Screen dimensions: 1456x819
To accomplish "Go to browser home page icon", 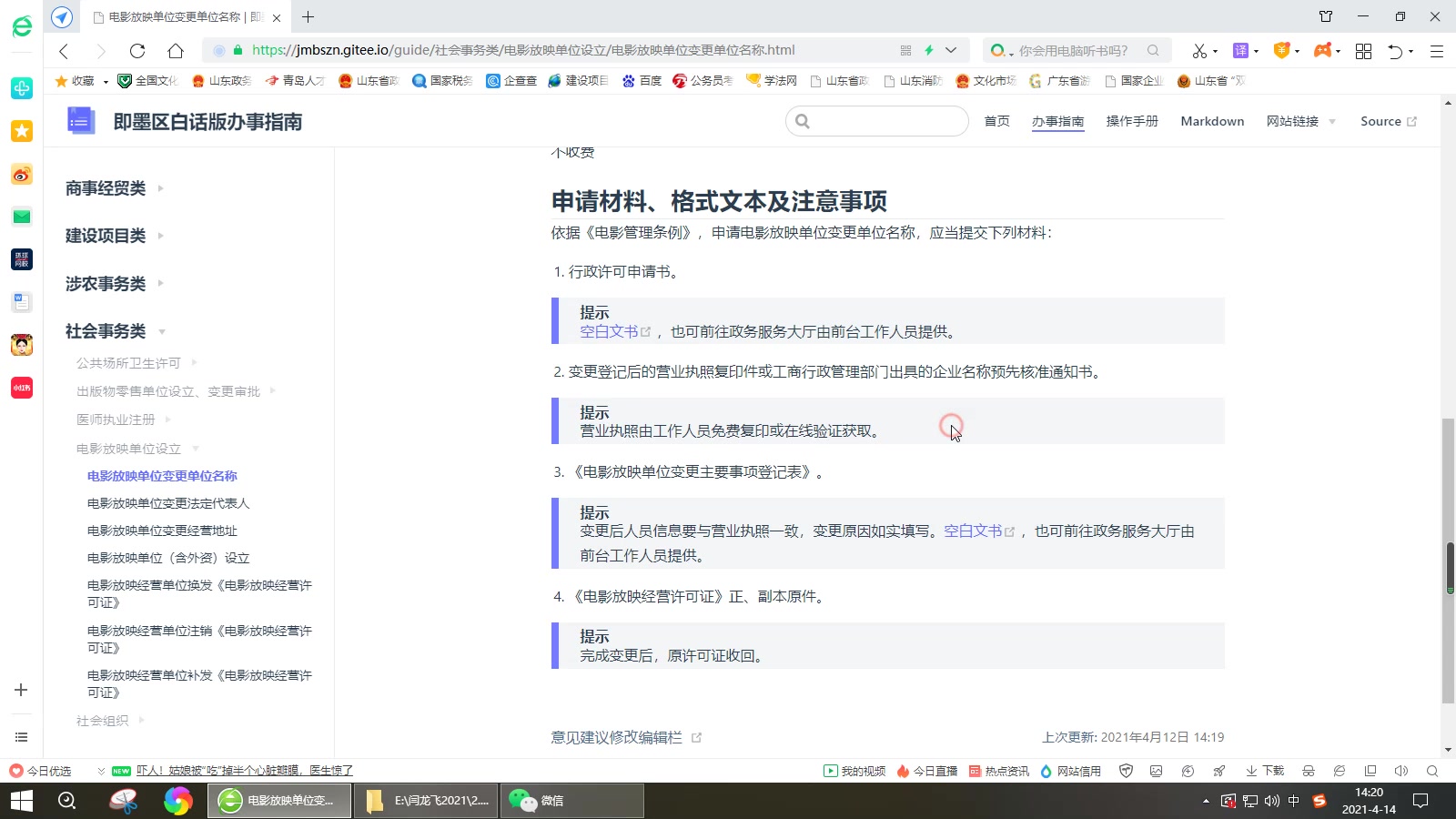I will point(176,51).
